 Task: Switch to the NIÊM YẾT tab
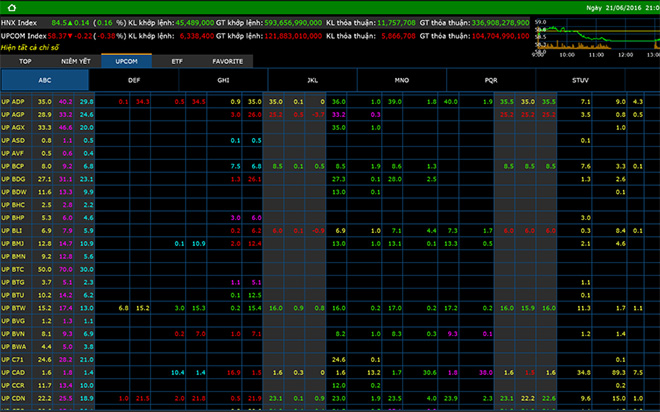[x=76, y=61]
